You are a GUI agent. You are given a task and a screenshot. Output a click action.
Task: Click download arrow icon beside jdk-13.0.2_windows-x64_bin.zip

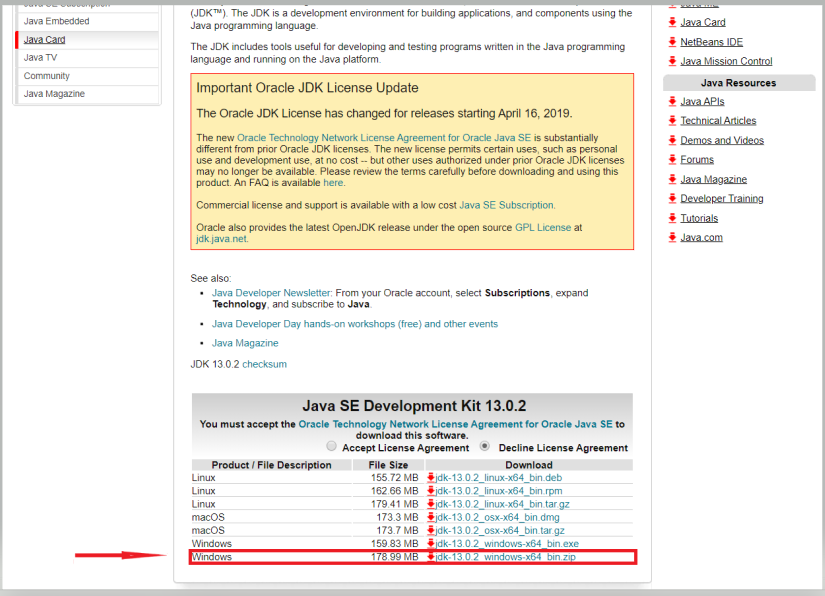click(430, 557)
